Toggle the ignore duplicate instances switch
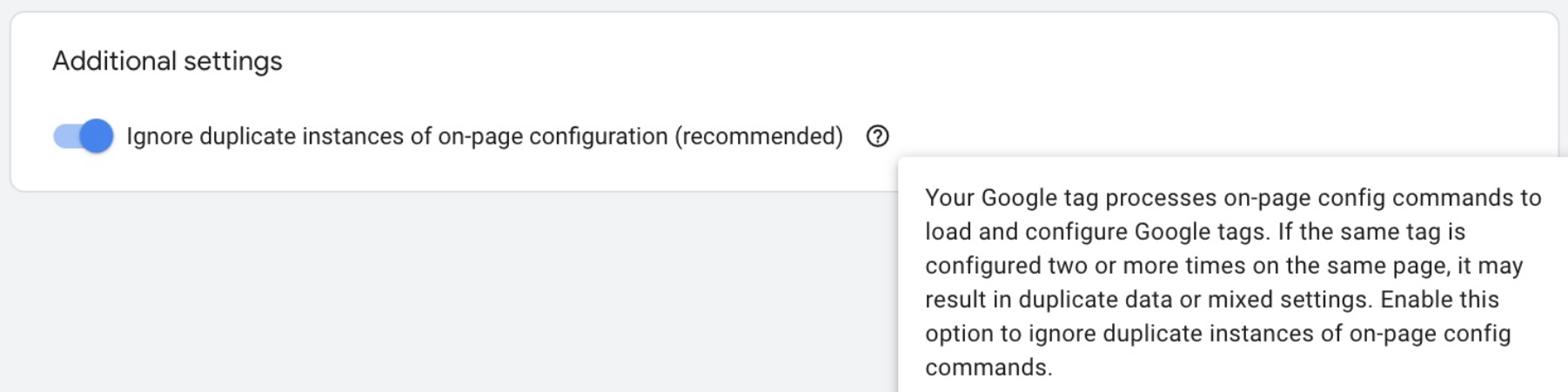 (83, 137)
